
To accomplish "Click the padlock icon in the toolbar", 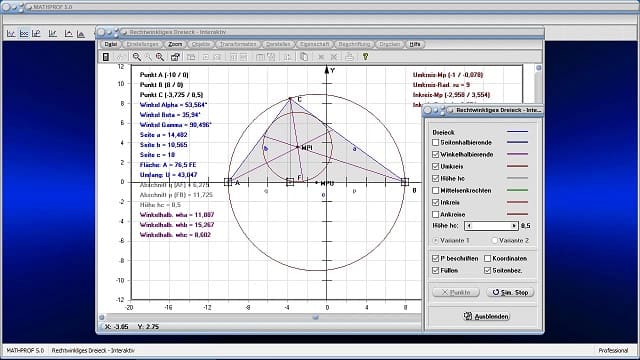I will (x=175, y=57).
